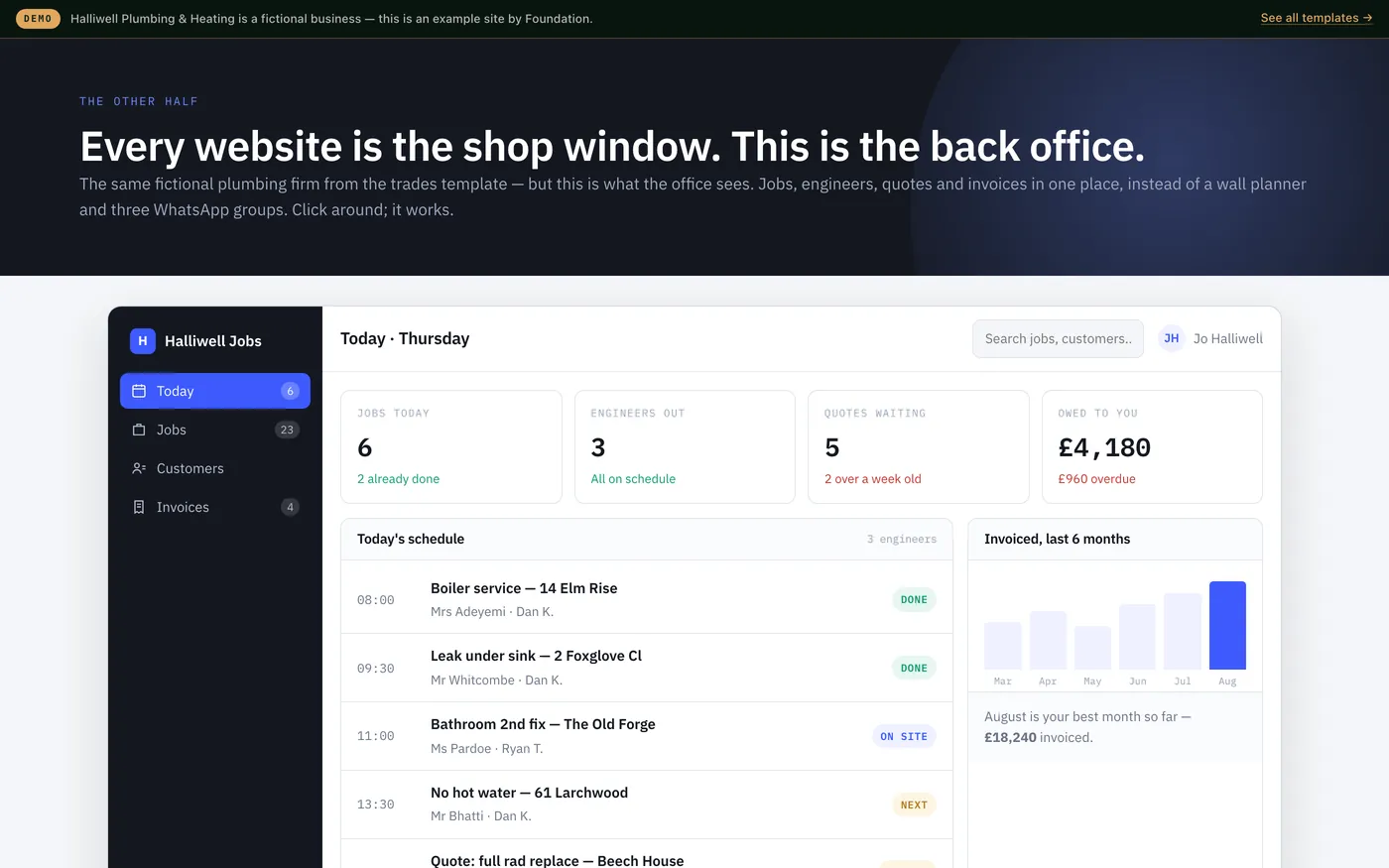Click the DONE badge on Leak under sink row
This screenshot has width=1389, height=868.
(x=914, y=668)
